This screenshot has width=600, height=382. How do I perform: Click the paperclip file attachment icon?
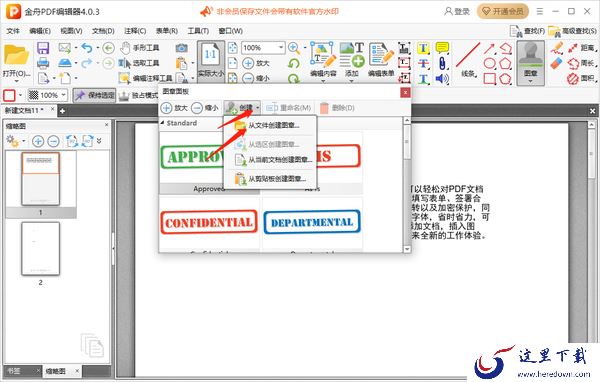[442, 63]
